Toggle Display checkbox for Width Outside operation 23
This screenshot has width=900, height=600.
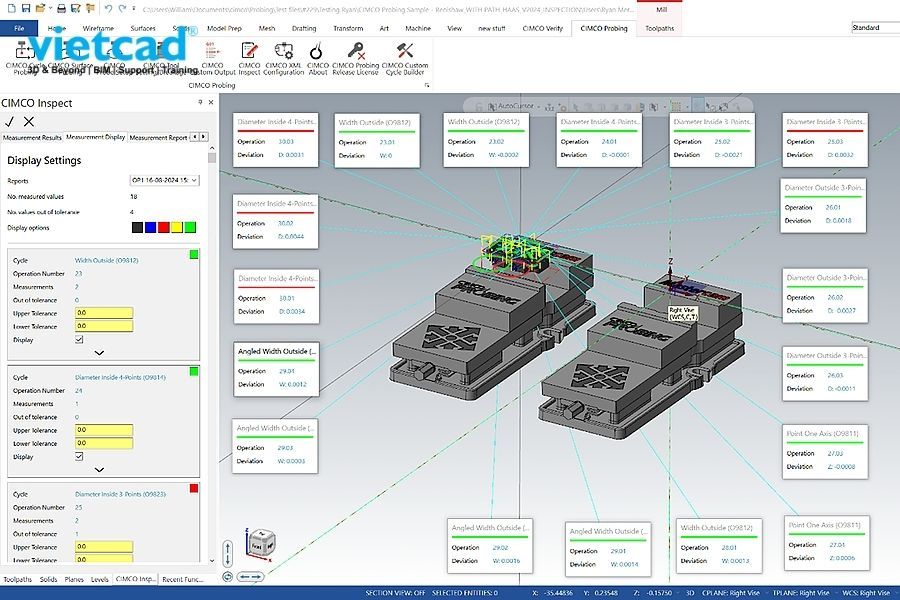(79, 339)
